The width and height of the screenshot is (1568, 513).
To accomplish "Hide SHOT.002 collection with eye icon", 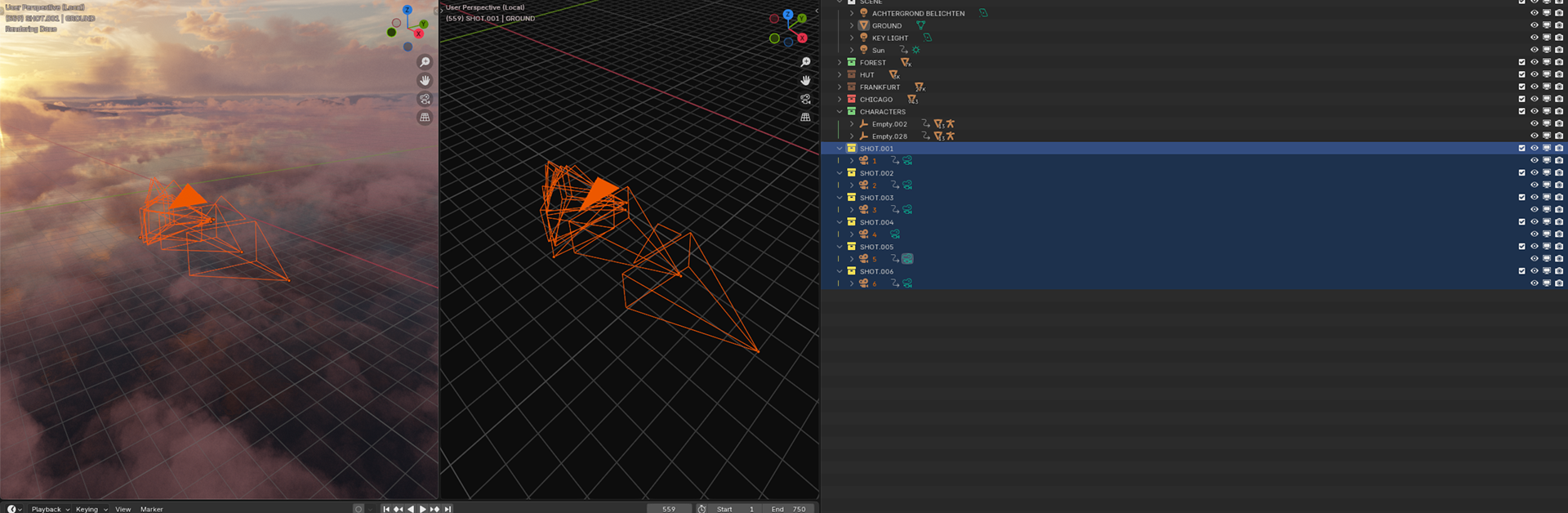I will click(x=1534, y=173).
